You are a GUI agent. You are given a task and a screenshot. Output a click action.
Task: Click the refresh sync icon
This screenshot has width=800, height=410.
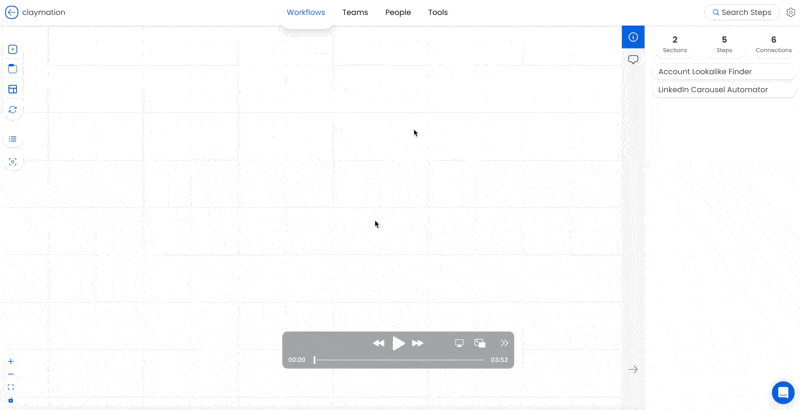click(13, 110)
